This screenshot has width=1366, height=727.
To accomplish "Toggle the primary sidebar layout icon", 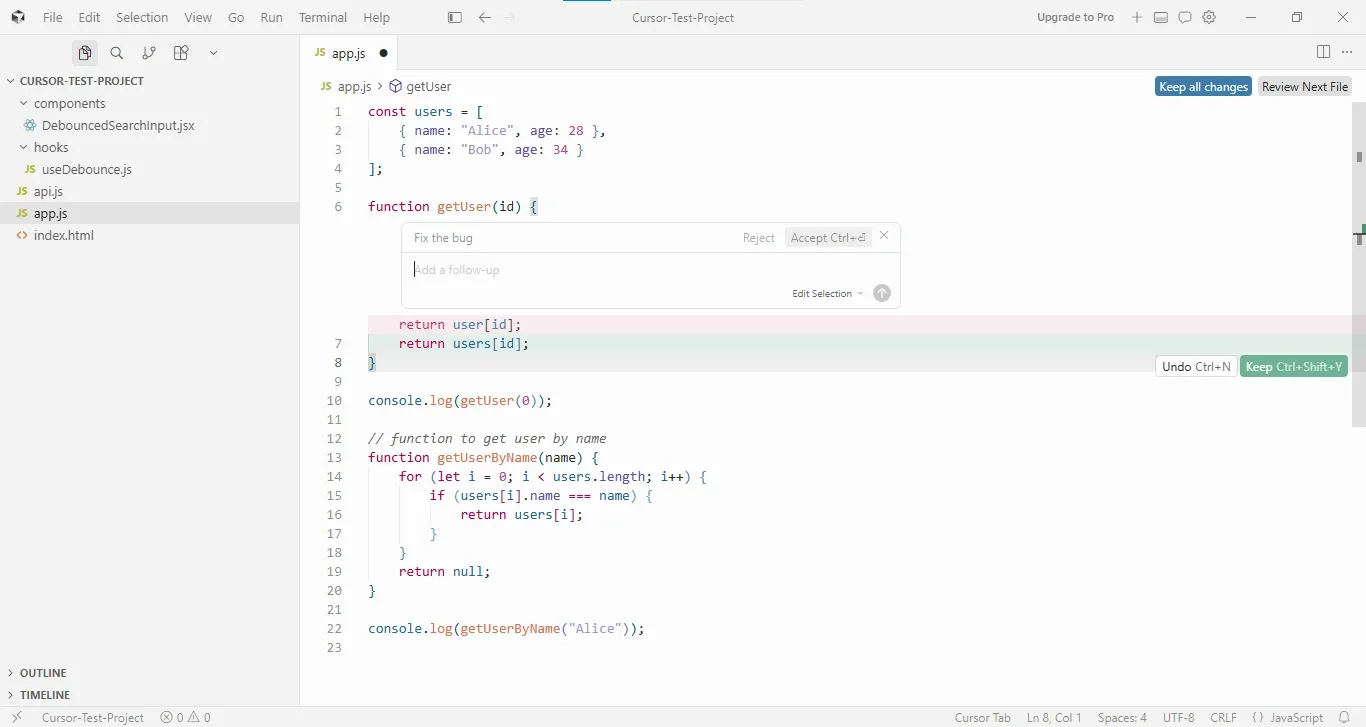I will 455,17.
